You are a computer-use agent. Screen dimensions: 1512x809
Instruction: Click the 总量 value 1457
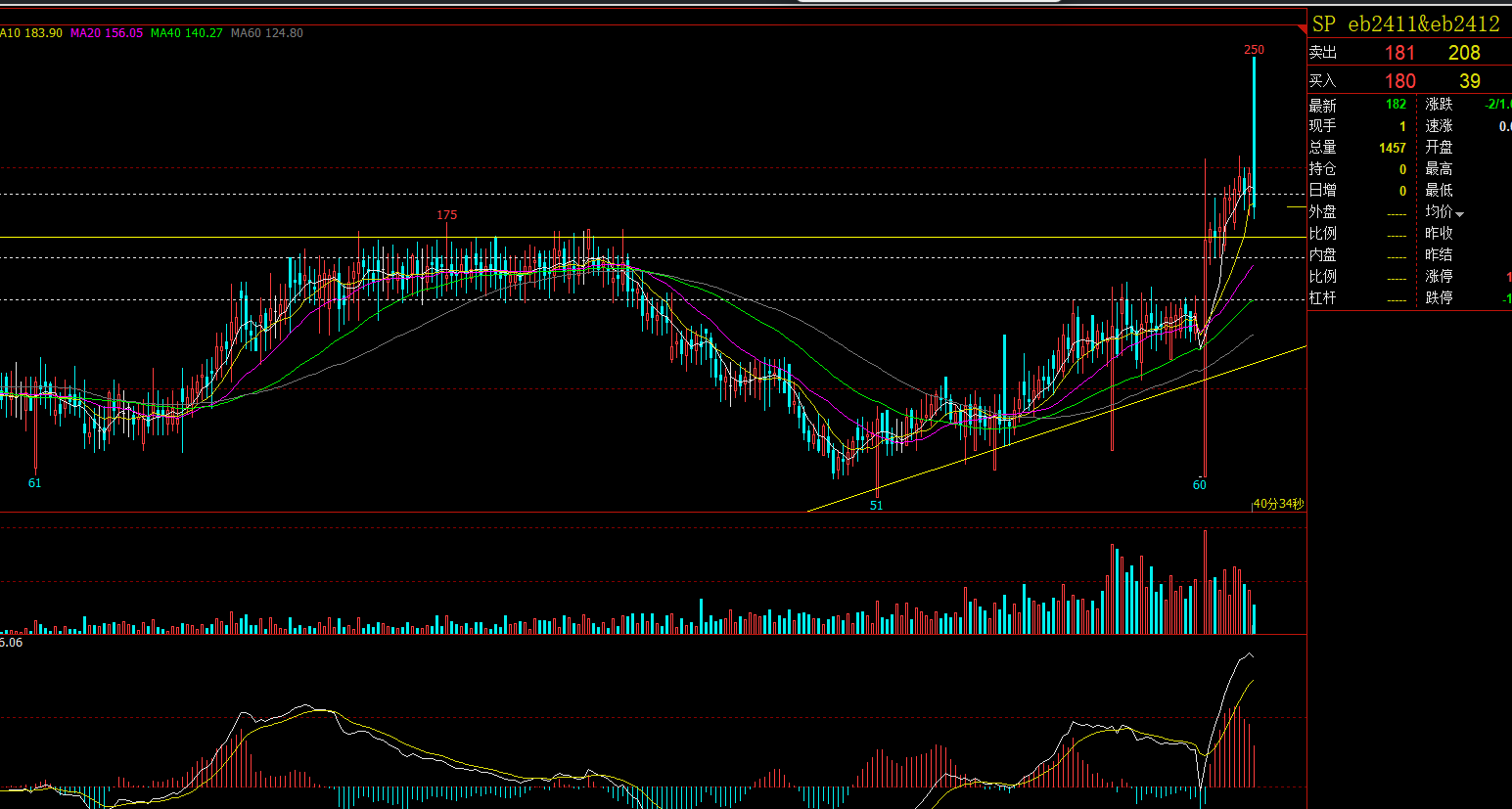point(1392,148)
